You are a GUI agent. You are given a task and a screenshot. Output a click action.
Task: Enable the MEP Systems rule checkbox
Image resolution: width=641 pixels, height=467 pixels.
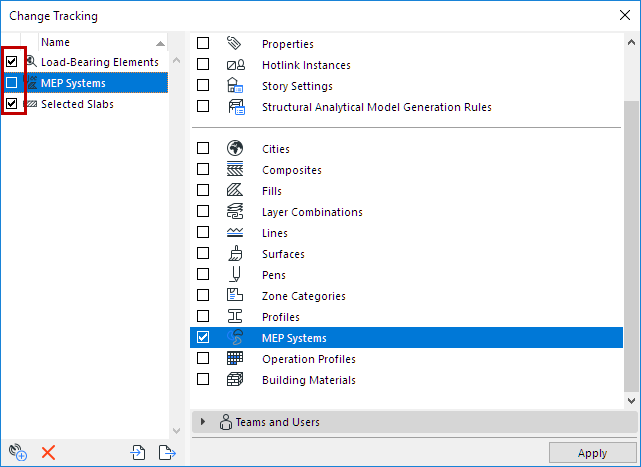pos(12,83)
